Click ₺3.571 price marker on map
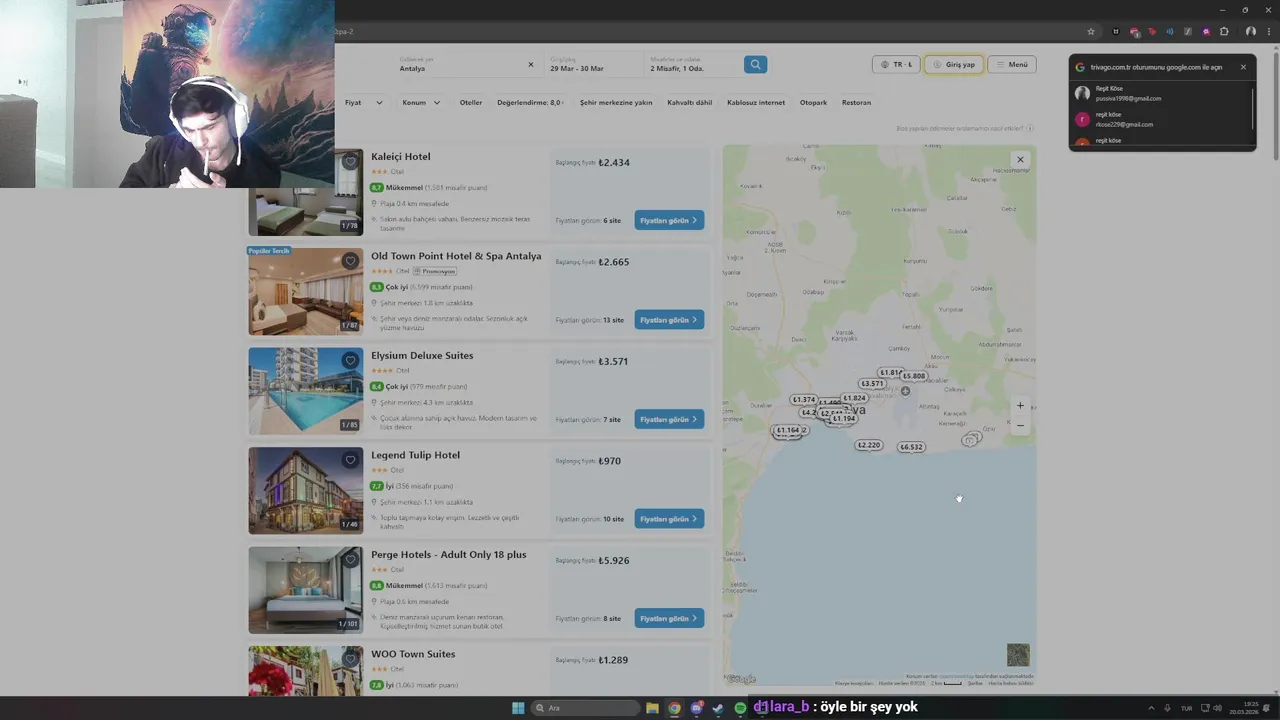 872,384
